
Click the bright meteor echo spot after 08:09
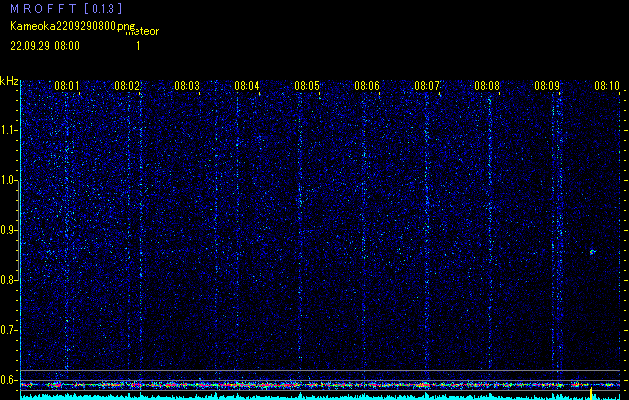[x=592, y=252]
